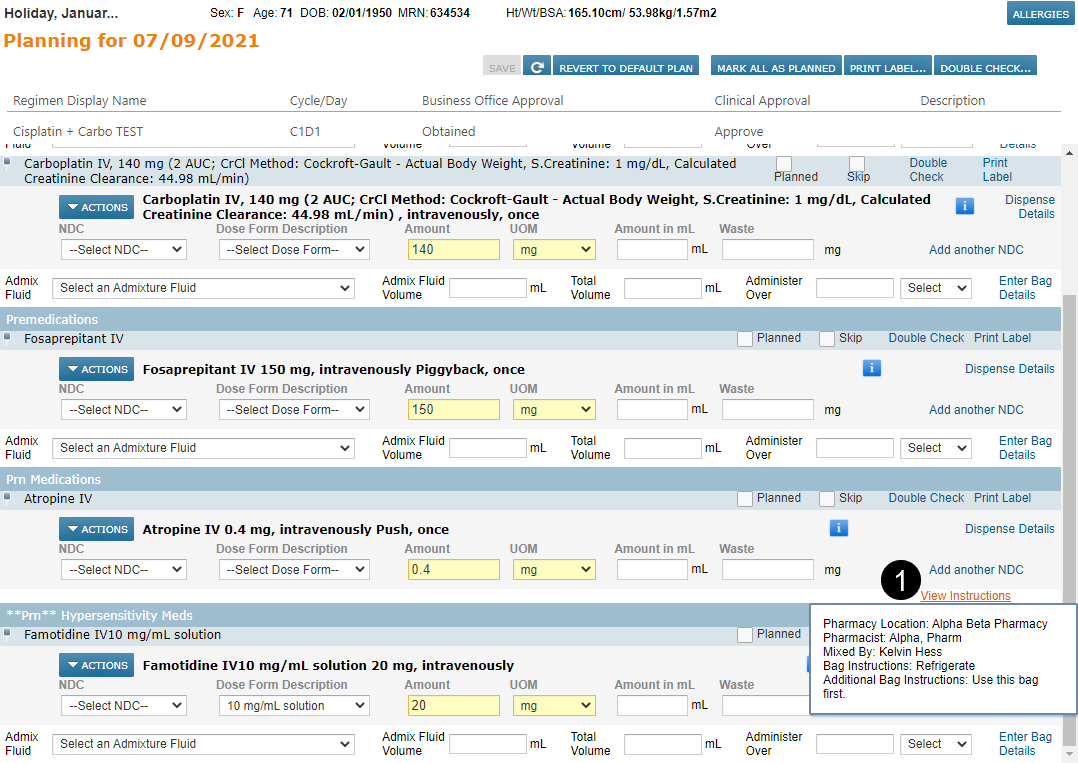
Task: Open the Atropine Actions menu
Action: click(96, 529)
